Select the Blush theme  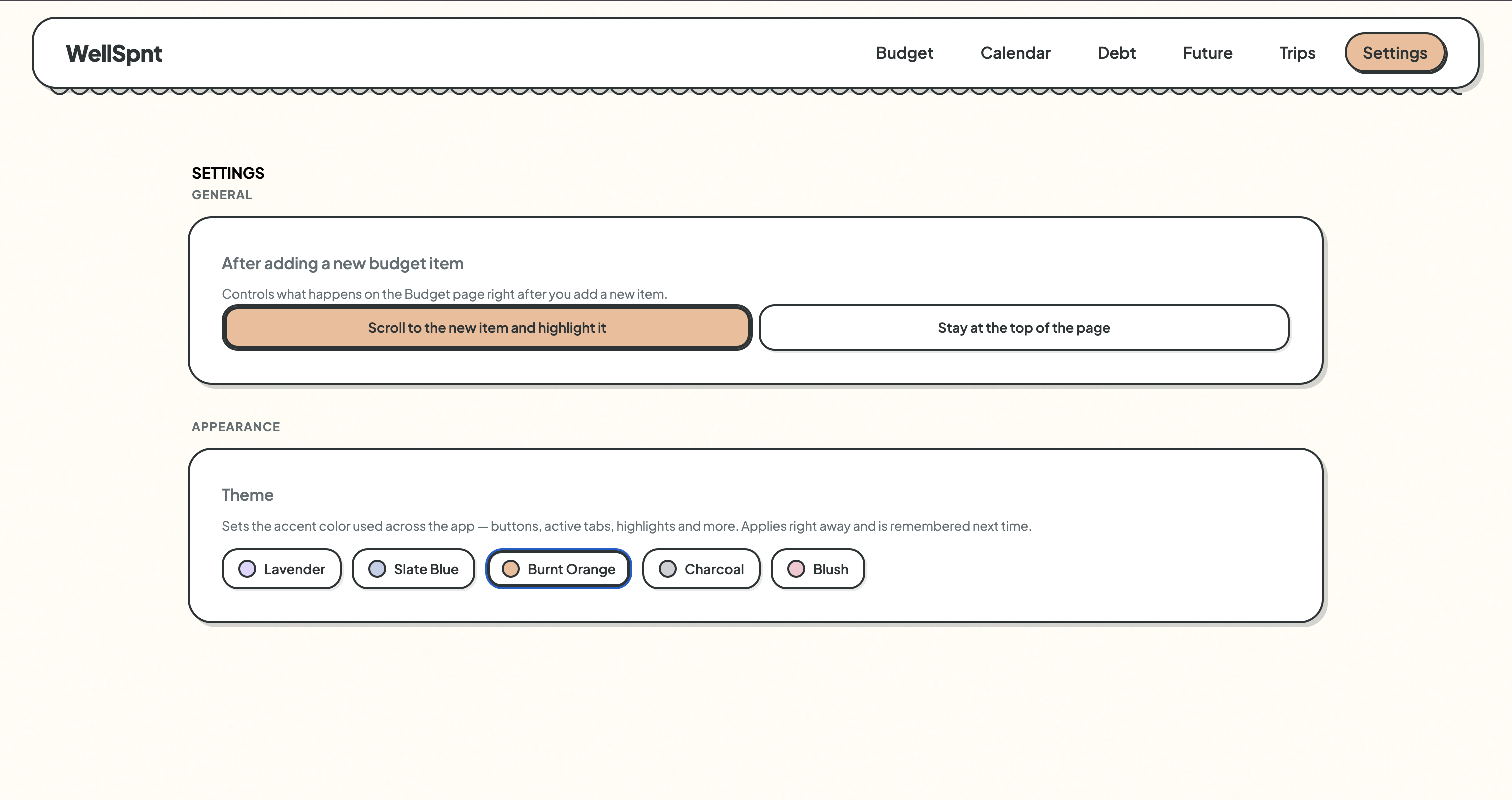(x=817, y=568)
